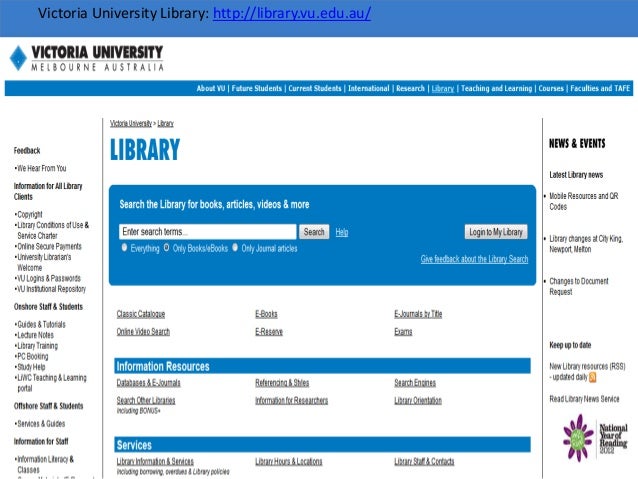Image resolution: width=638 pixels, height=479 pixels.
Task: Open We Hear From You sidebar link
Action: pos(42,168)
